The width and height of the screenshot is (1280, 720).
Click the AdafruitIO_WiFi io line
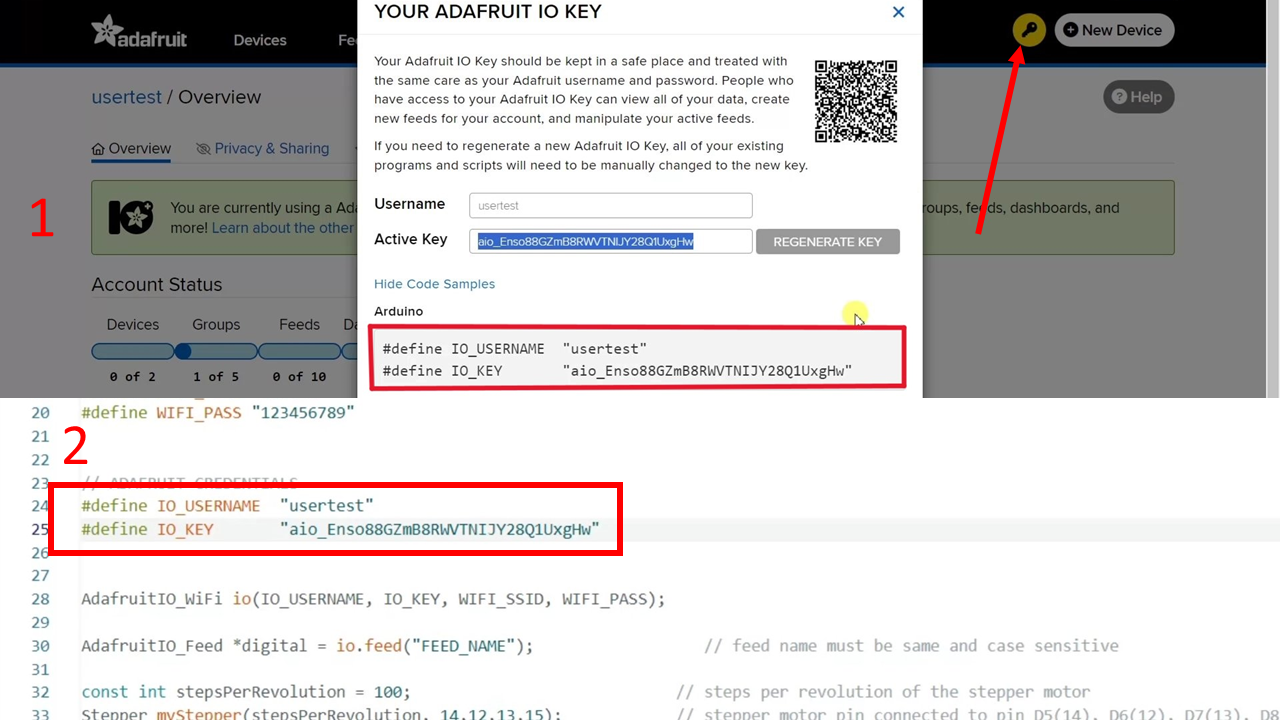373,599
